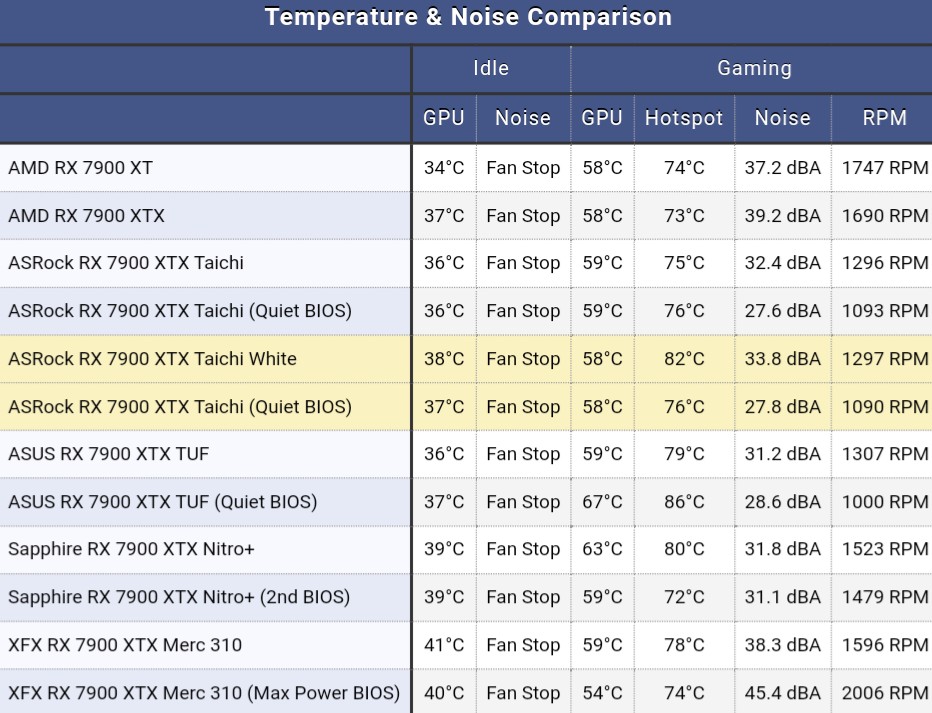Viewport: 932px width, 713px height.
Task: Click the 82°C hotspot cell
Action: tap(684, 359)
